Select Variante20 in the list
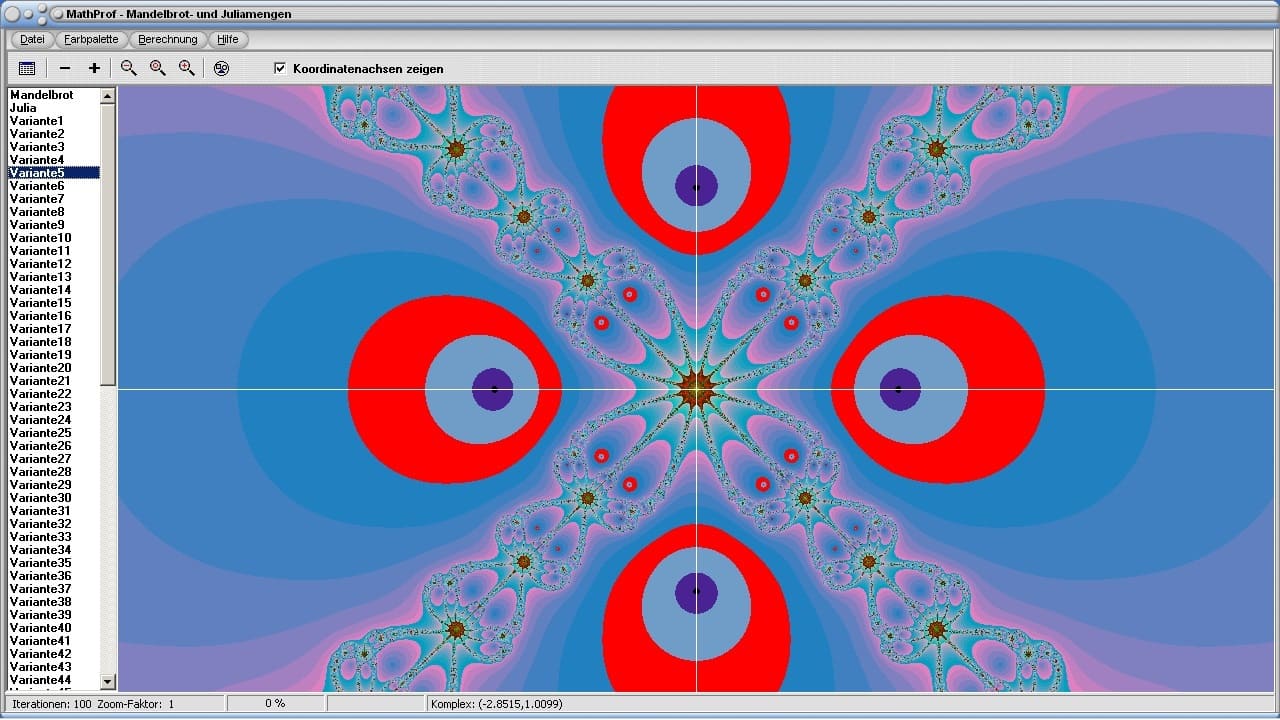 click(40, 368)
